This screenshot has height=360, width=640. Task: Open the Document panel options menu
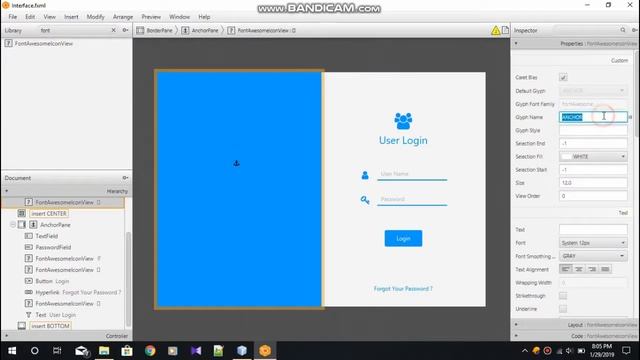click(x=125, y=178)
